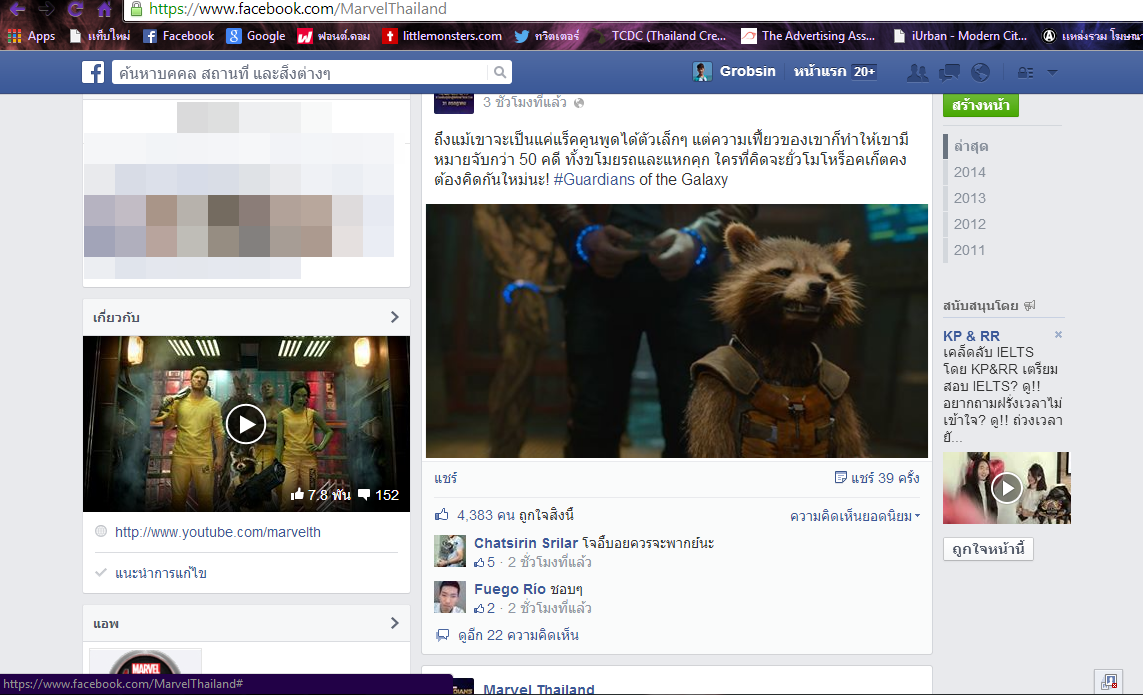
Task: Open the KP & RR sponsored link
Action: (x=972, y=336)
